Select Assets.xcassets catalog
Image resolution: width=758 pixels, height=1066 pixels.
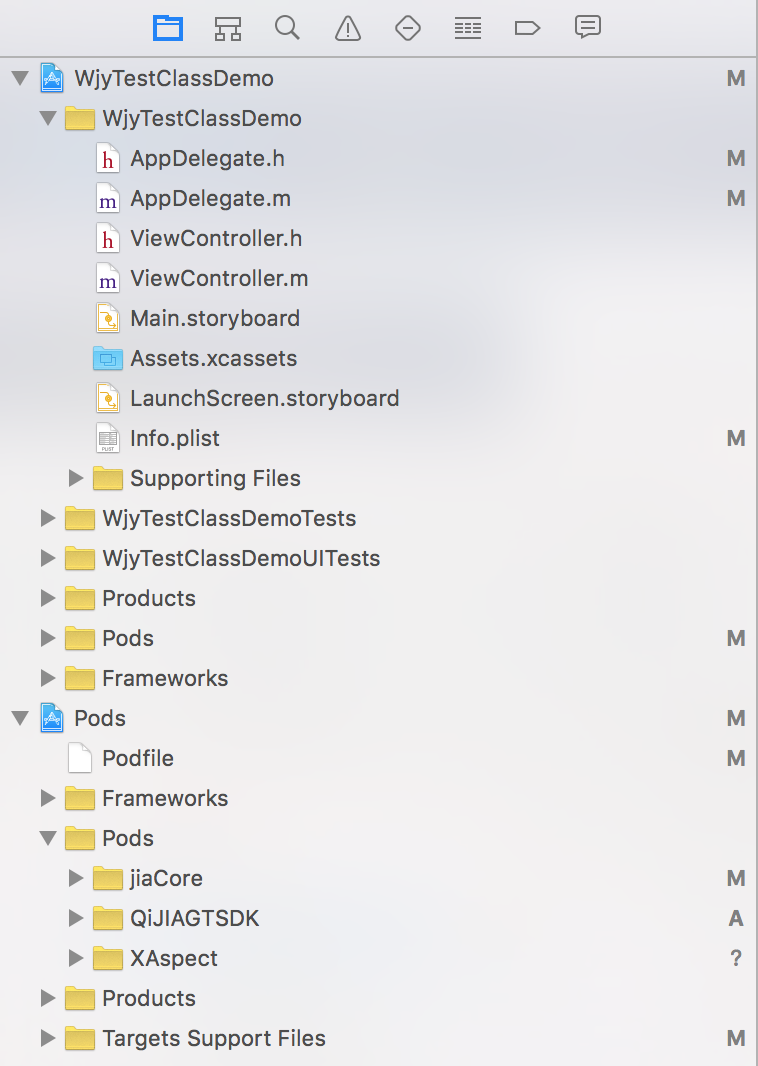213,358
